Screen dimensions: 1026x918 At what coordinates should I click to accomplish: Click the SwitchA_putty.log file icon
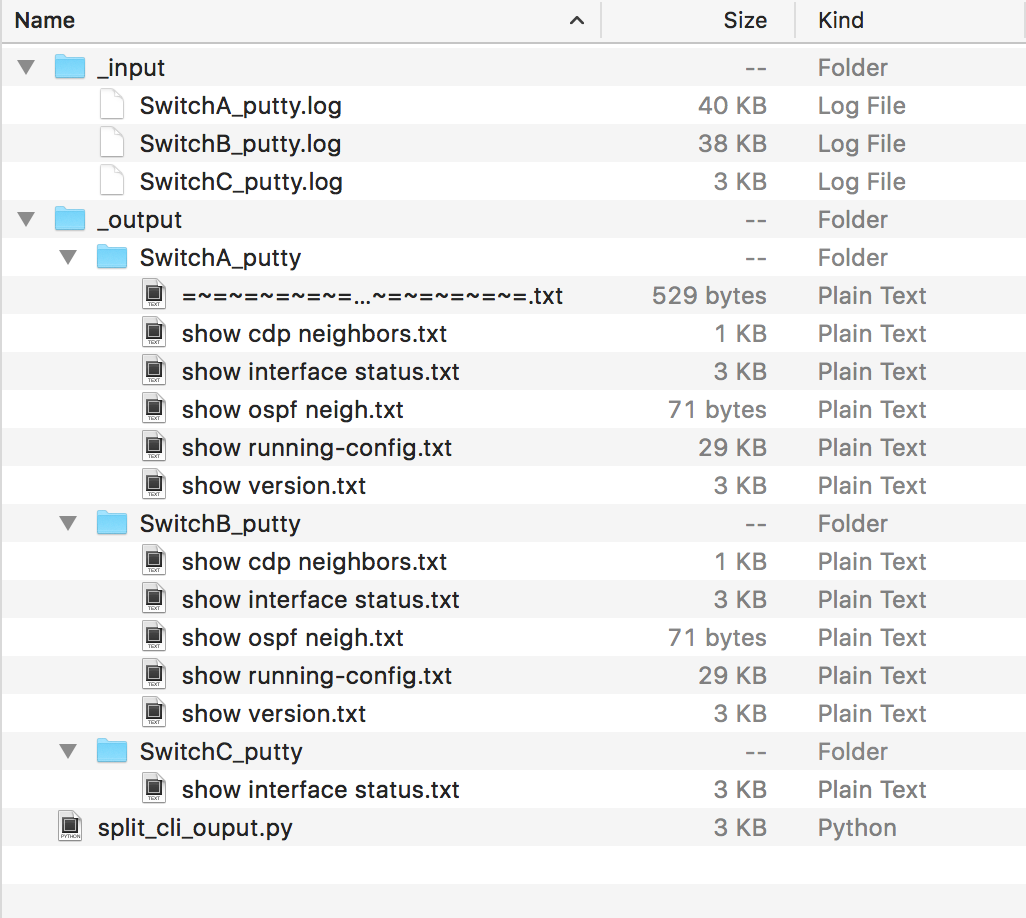(112, 105)
